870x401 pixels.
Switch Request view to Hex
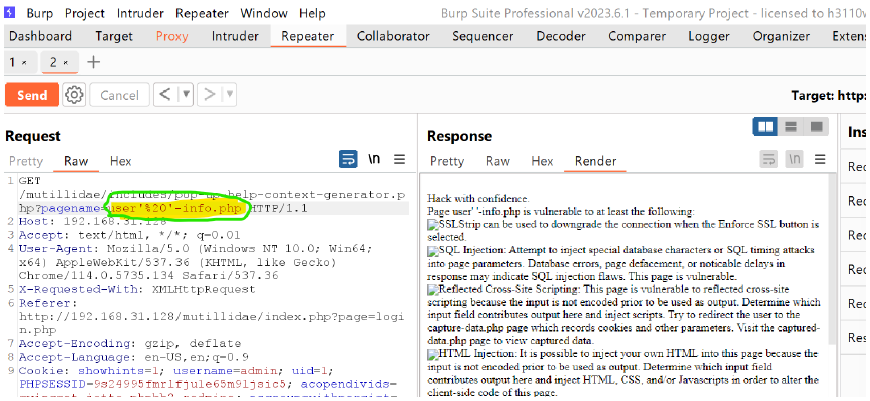coord(120,161)
